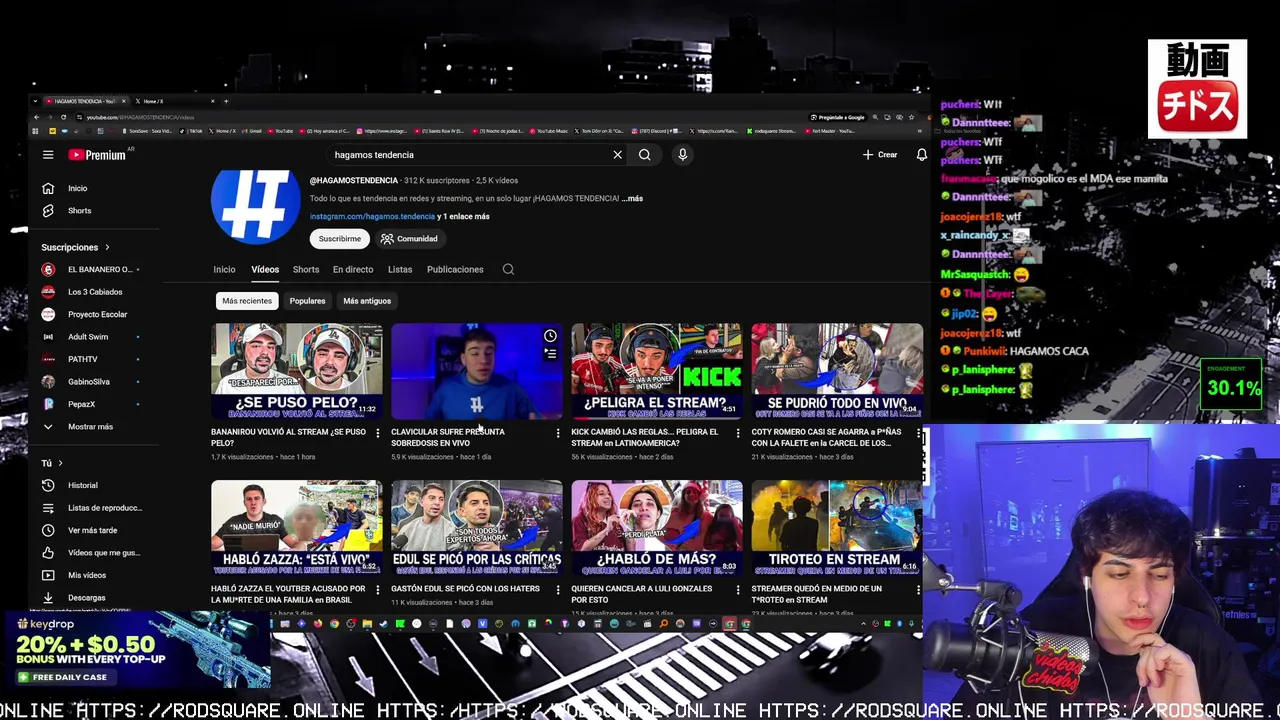This screenshot has height=720, width=1280.
Task: Open '¿PELIGRA EL STREAM?' video thumbnail
Action: tap(657, 371)
